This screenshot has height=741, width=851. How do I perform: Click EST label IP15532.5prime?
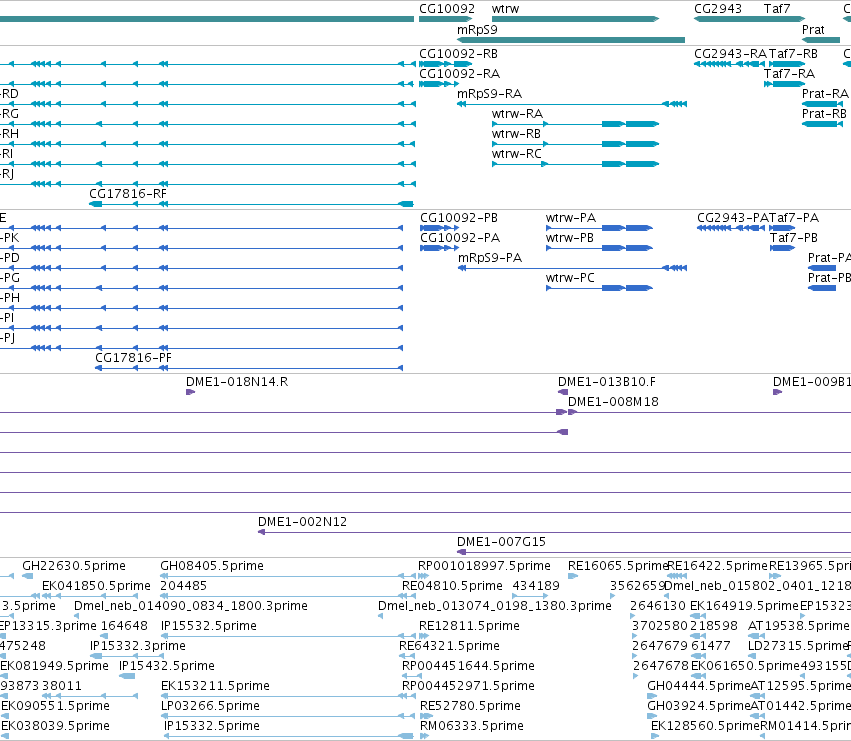208,626
